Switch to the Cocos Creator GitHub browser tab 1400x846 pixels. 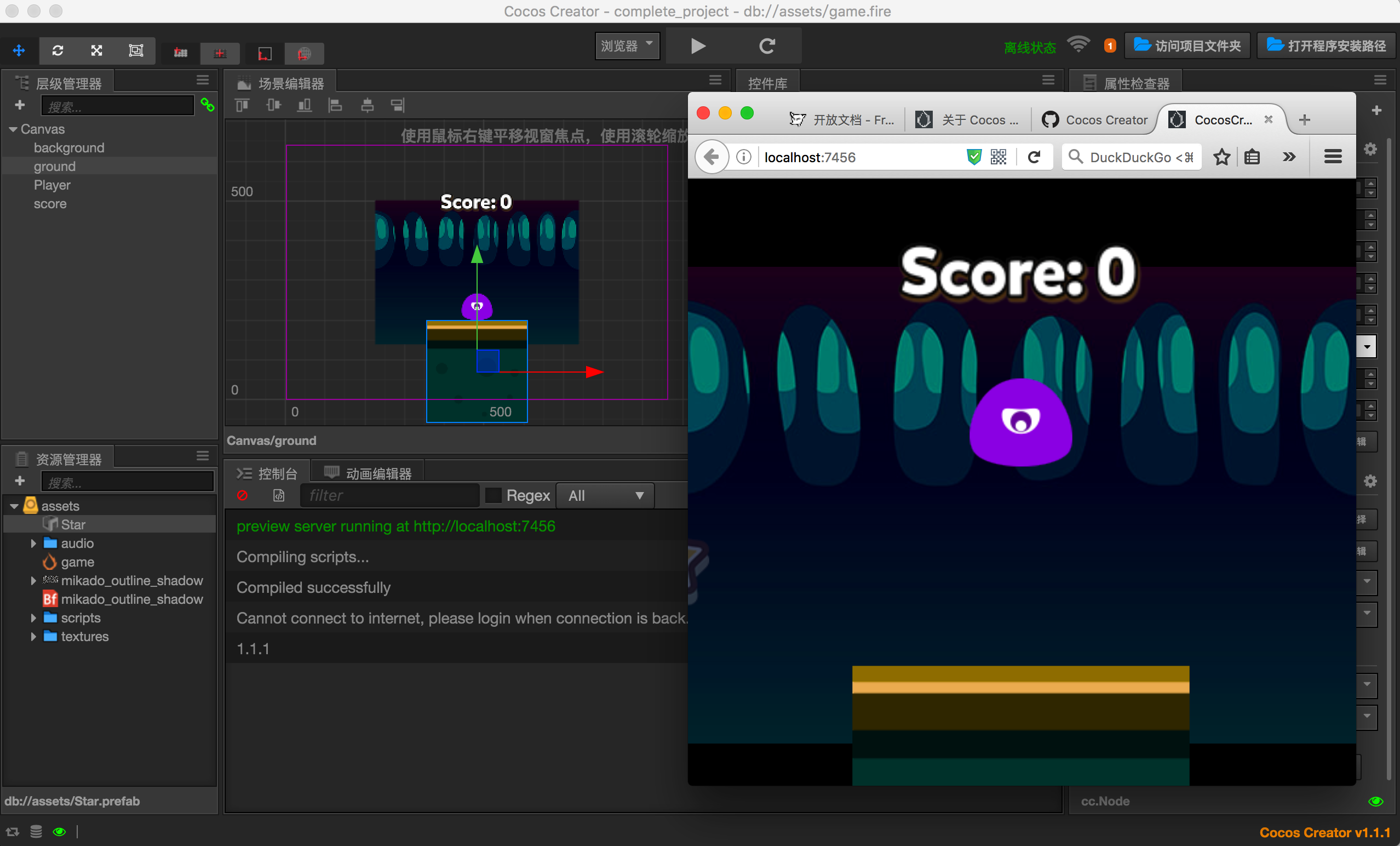point(1095,120)
